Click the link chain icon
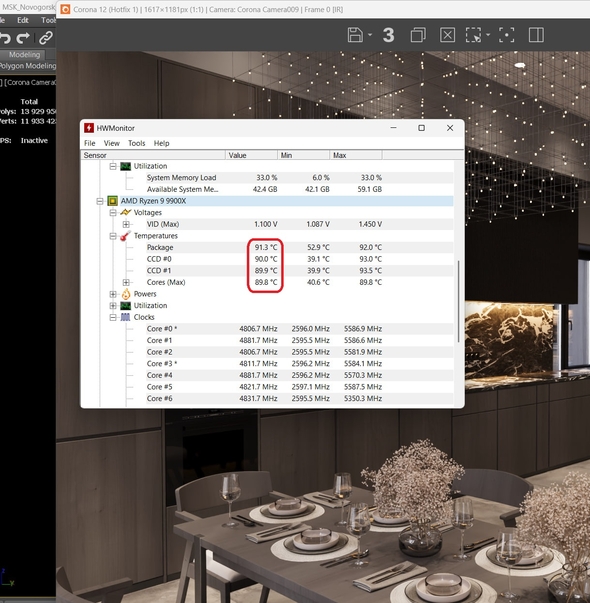This screenshot has width=590, height=603. 46,38
